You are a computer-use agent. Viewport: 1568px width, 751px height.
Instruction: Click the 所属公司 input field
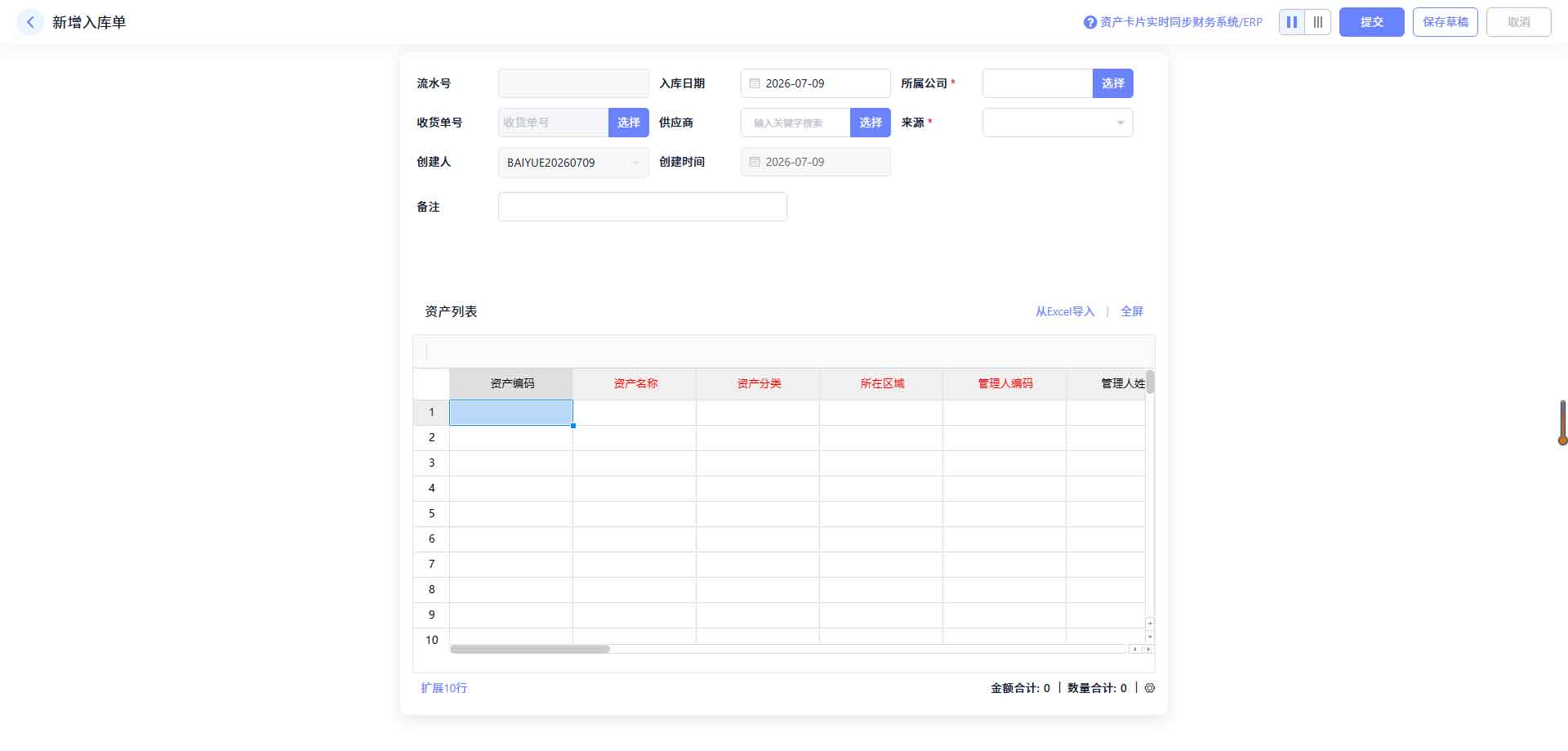click(x=1037, y=83)
